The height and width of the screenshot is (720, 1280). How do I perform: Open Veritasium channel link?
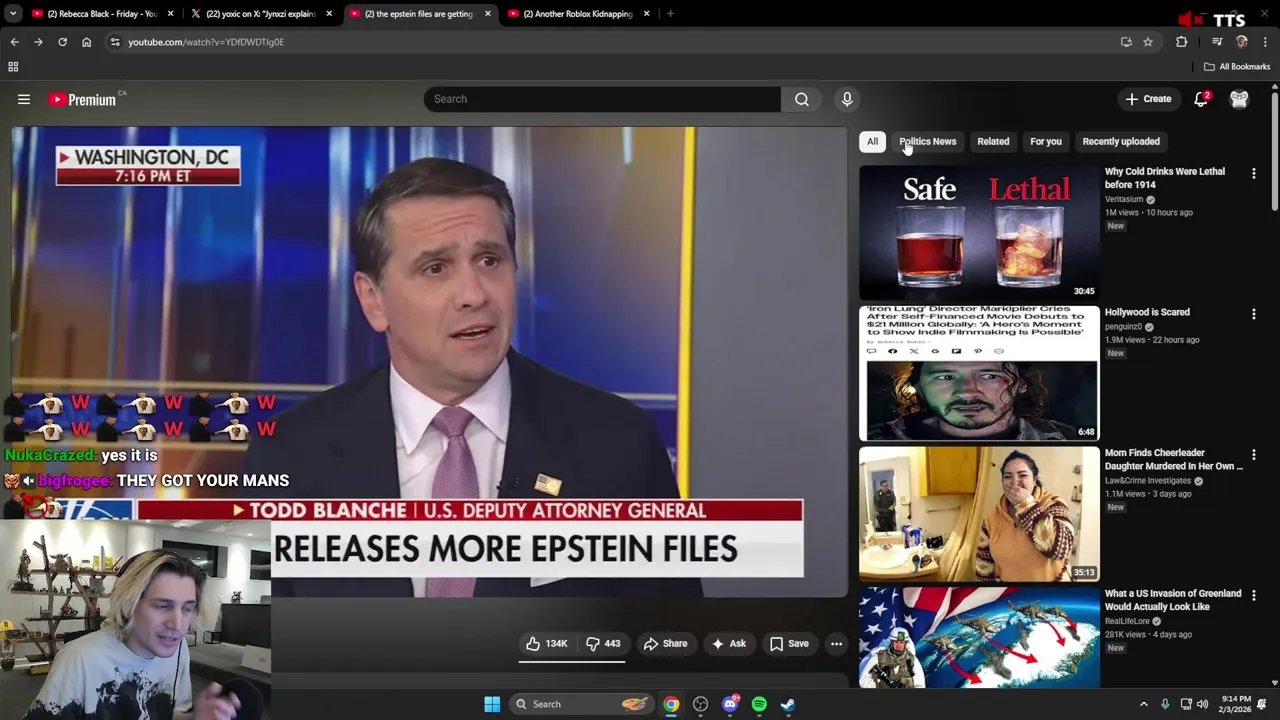coord(1124,199)
